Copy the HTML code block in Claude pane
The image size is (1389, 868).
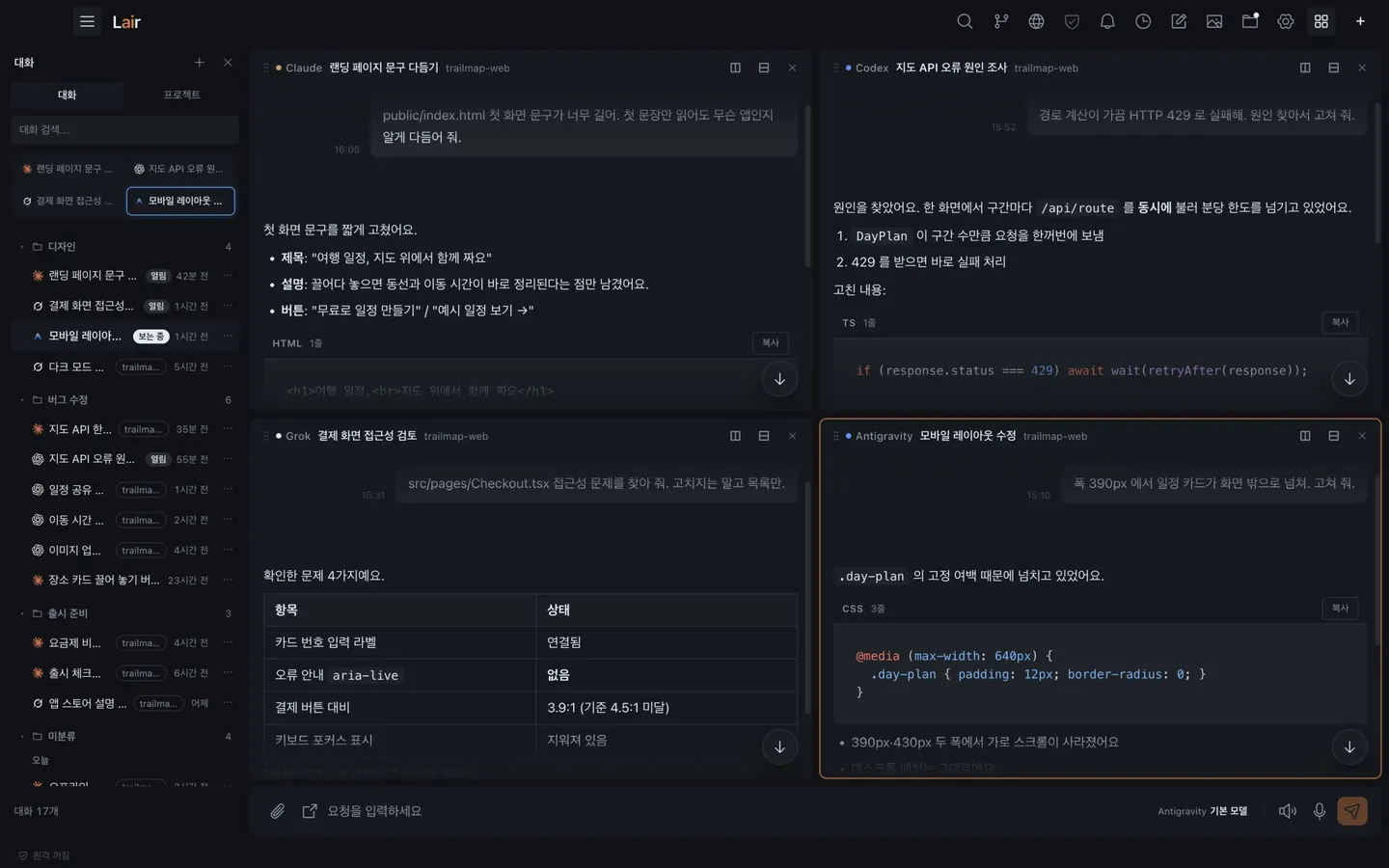(771, 342)
